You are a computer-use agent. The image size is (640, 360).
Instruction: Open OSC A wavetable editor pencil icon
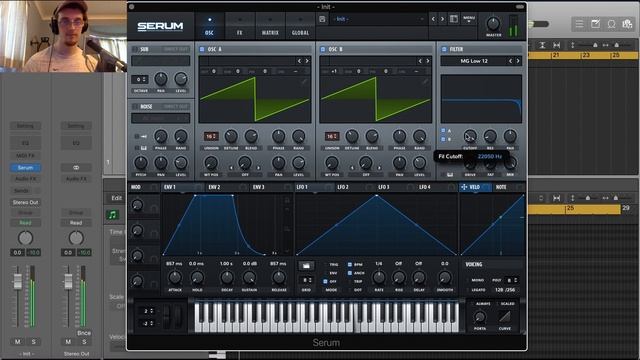[x=304, y=81]
